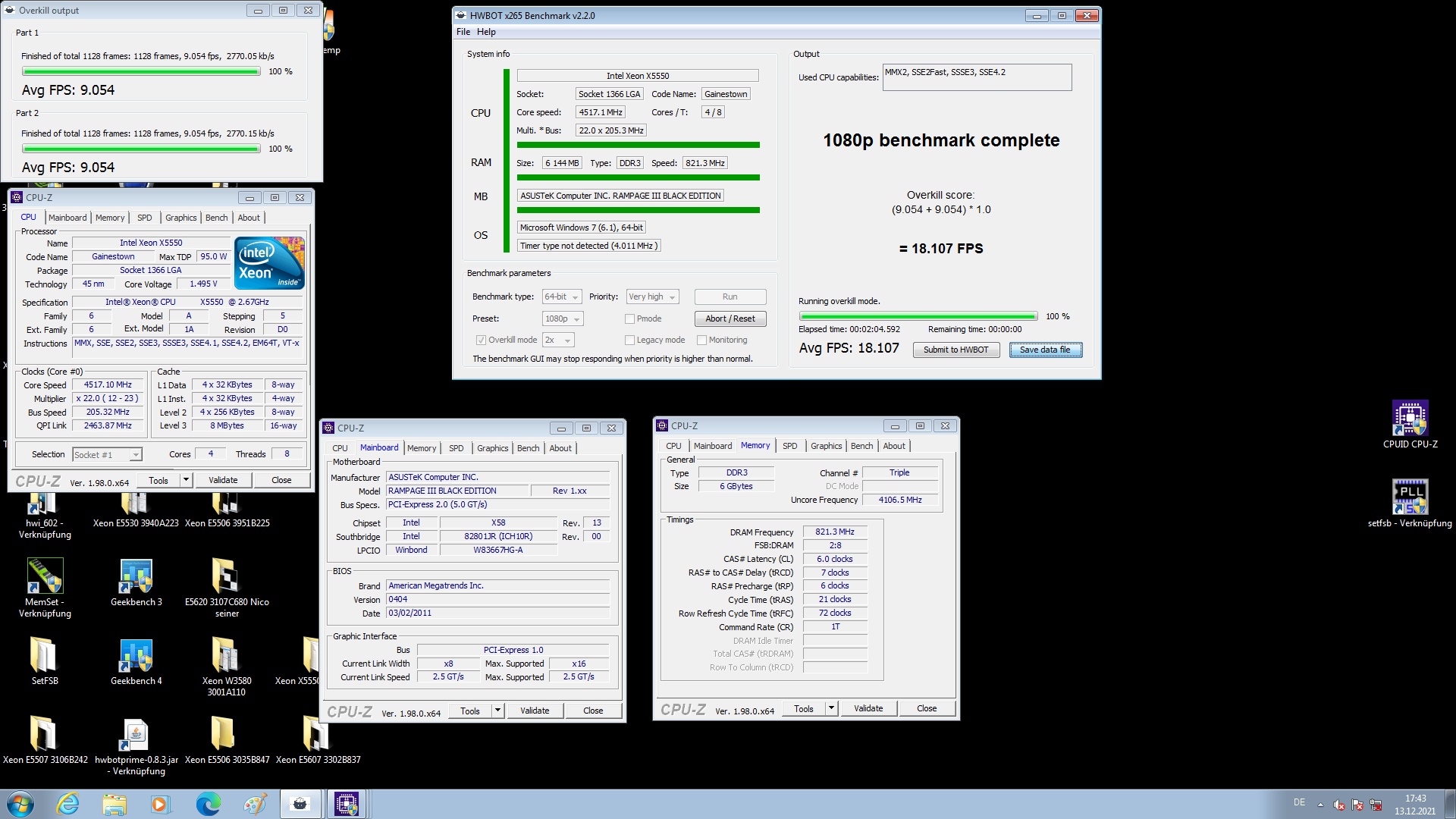The image size is (1456, 819).
Task: Click Submit to HWBOT button
Action: click(955, 350)
